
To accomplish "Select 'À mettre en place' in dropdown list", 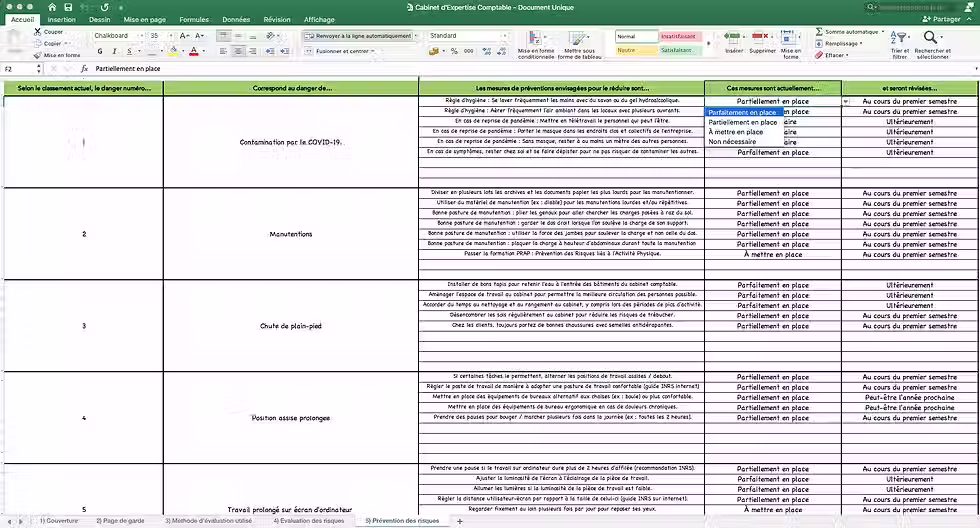I will [736, 132].
